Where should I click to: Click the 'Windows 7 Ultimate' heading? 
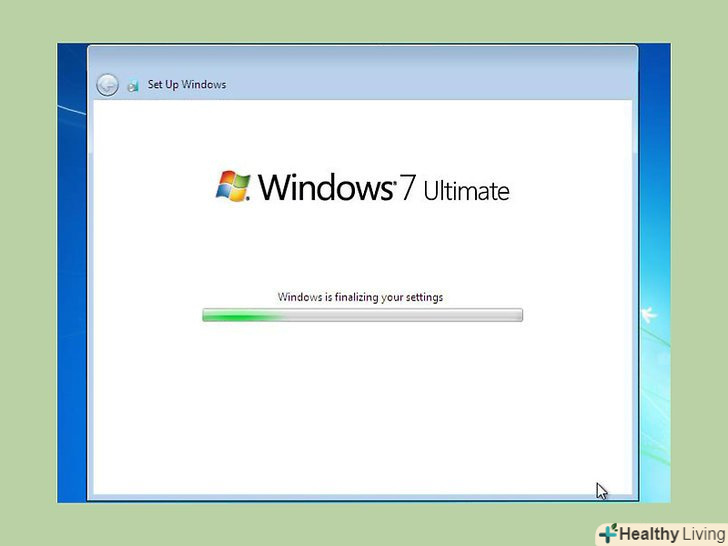pos(384,188)
